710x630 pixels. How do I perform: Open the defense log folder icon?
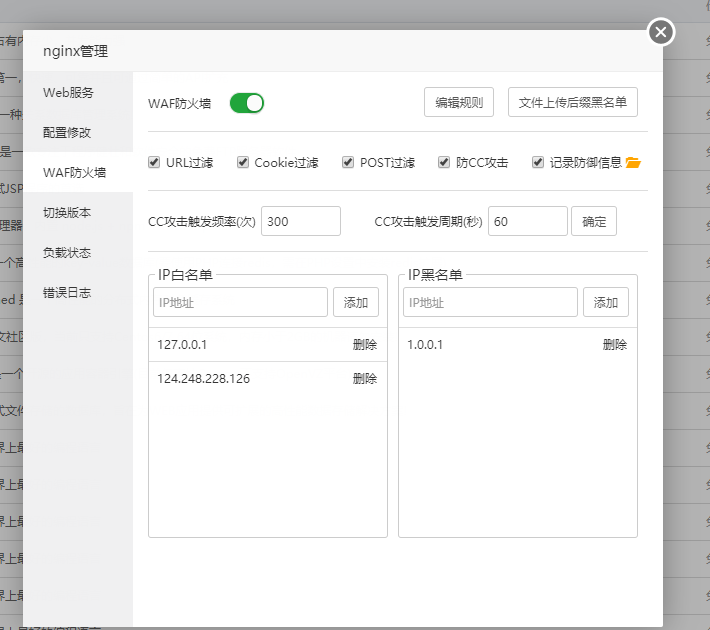point(633,163)
